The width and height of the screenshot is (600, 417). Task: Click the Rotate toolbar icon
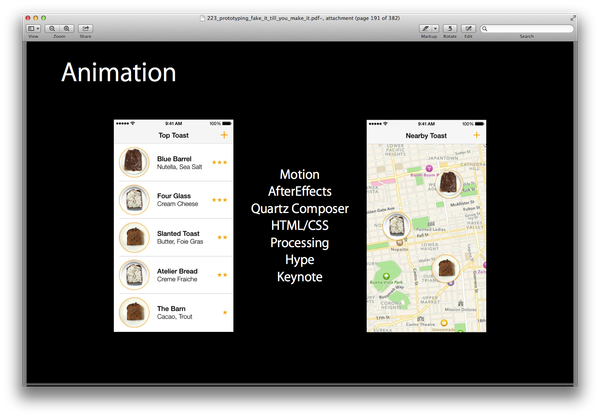[449, 29]
